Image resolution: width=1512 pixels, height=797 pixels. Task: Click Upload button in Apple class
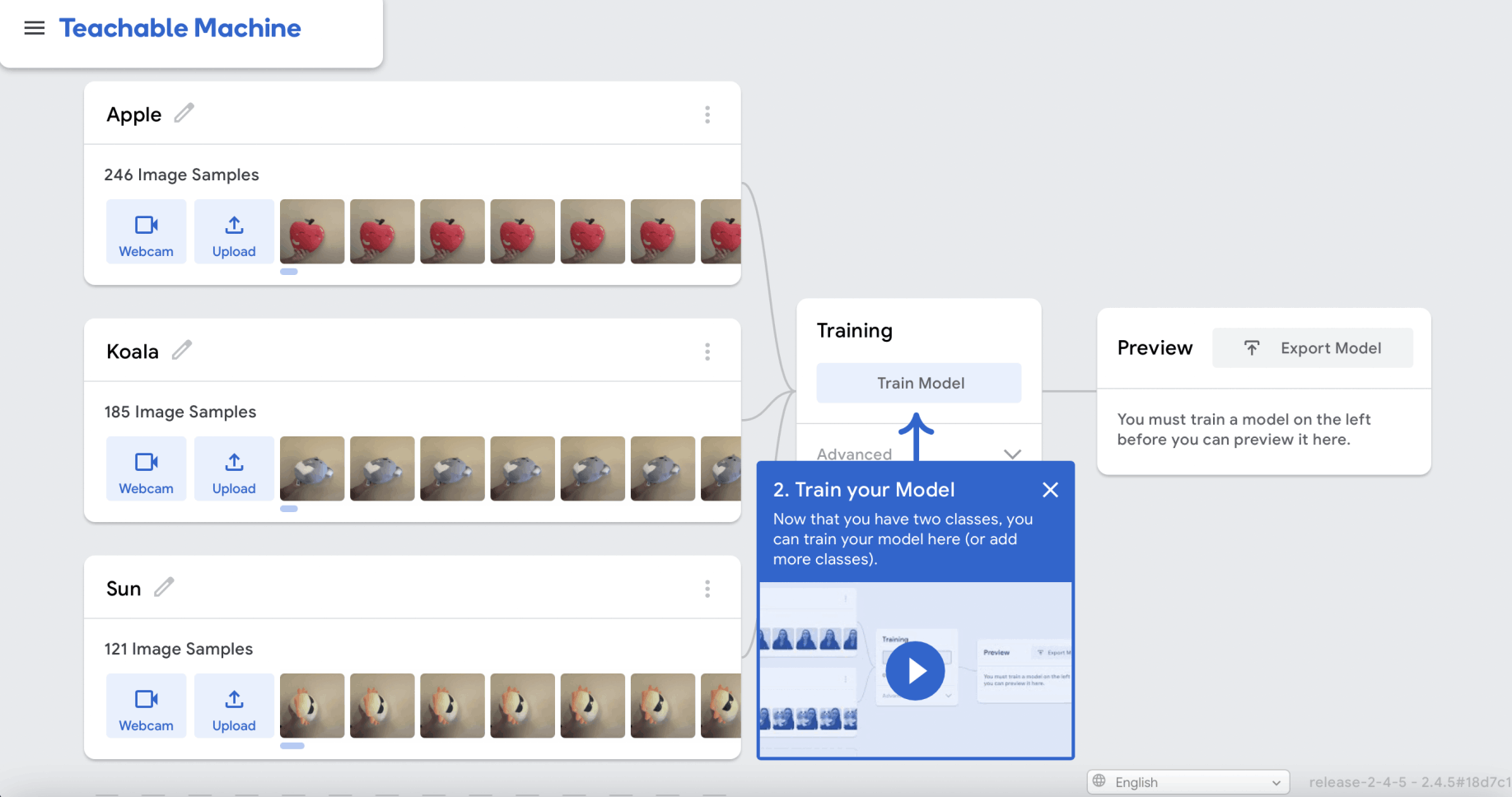(x=234, y=231)
